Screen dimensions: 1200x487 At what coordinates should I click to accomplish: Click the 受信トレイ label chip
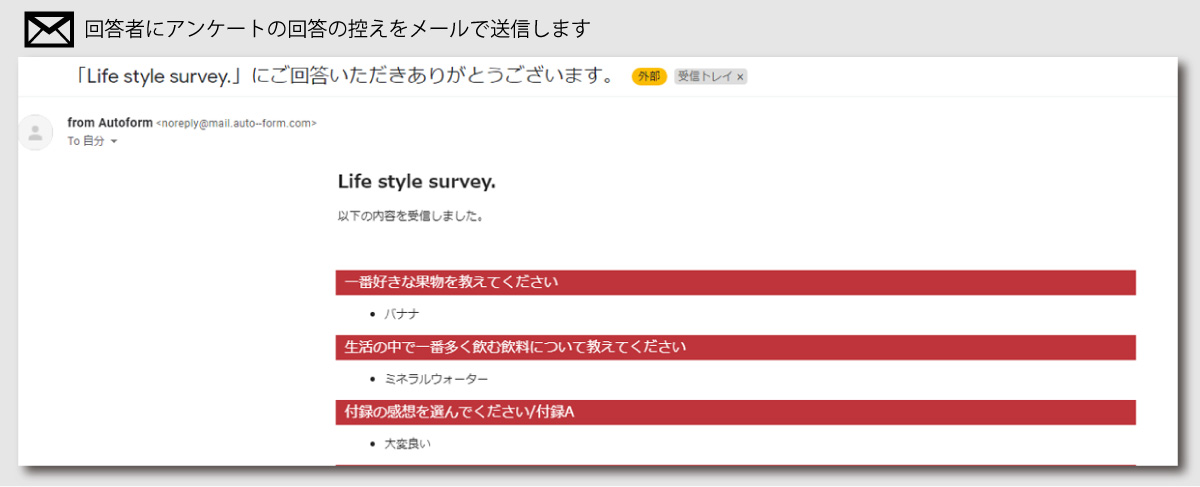(704, 76)
